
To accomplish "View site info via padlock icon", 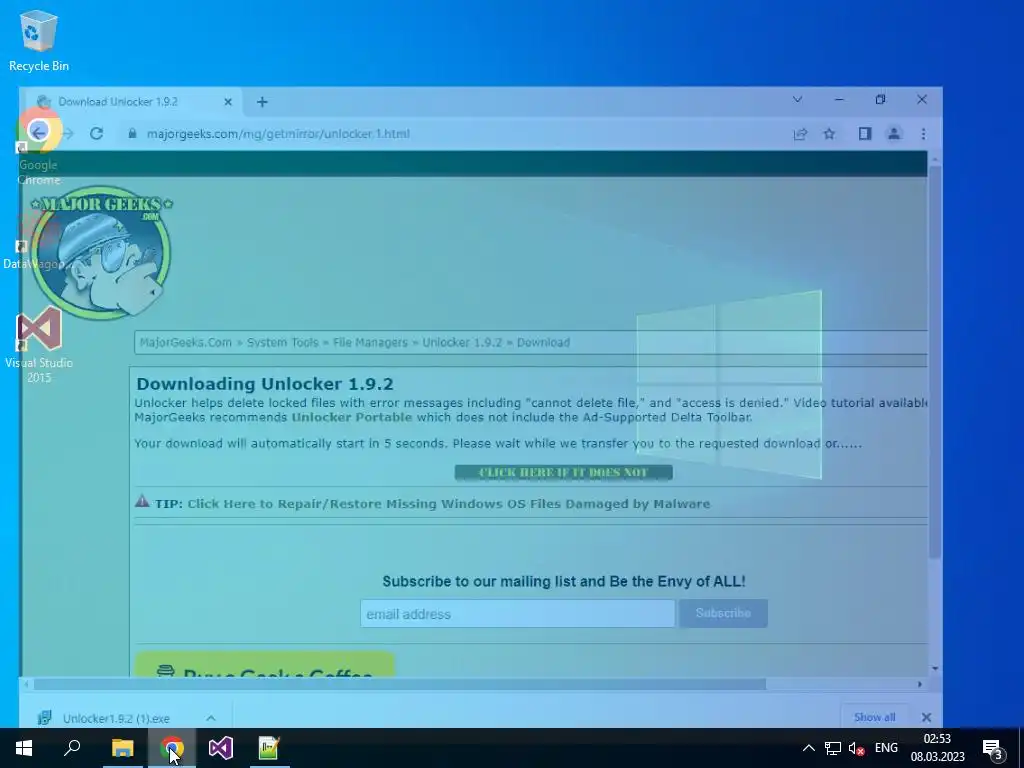I will [133, 133].
